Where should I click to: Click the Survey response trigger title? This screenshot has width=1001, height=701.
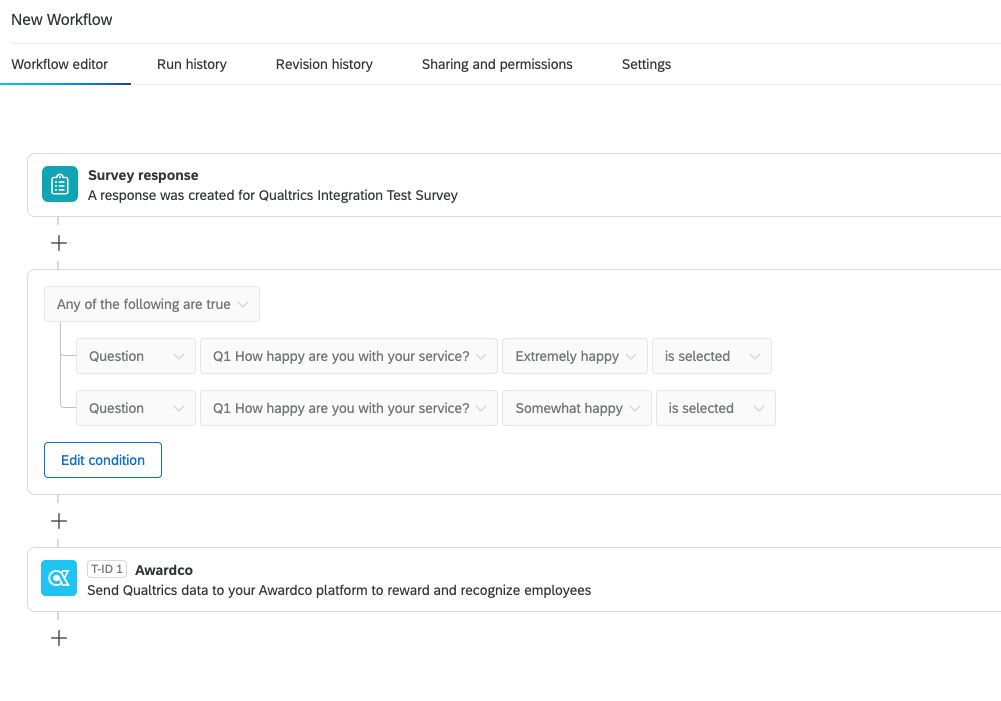[x=143, y=175]
